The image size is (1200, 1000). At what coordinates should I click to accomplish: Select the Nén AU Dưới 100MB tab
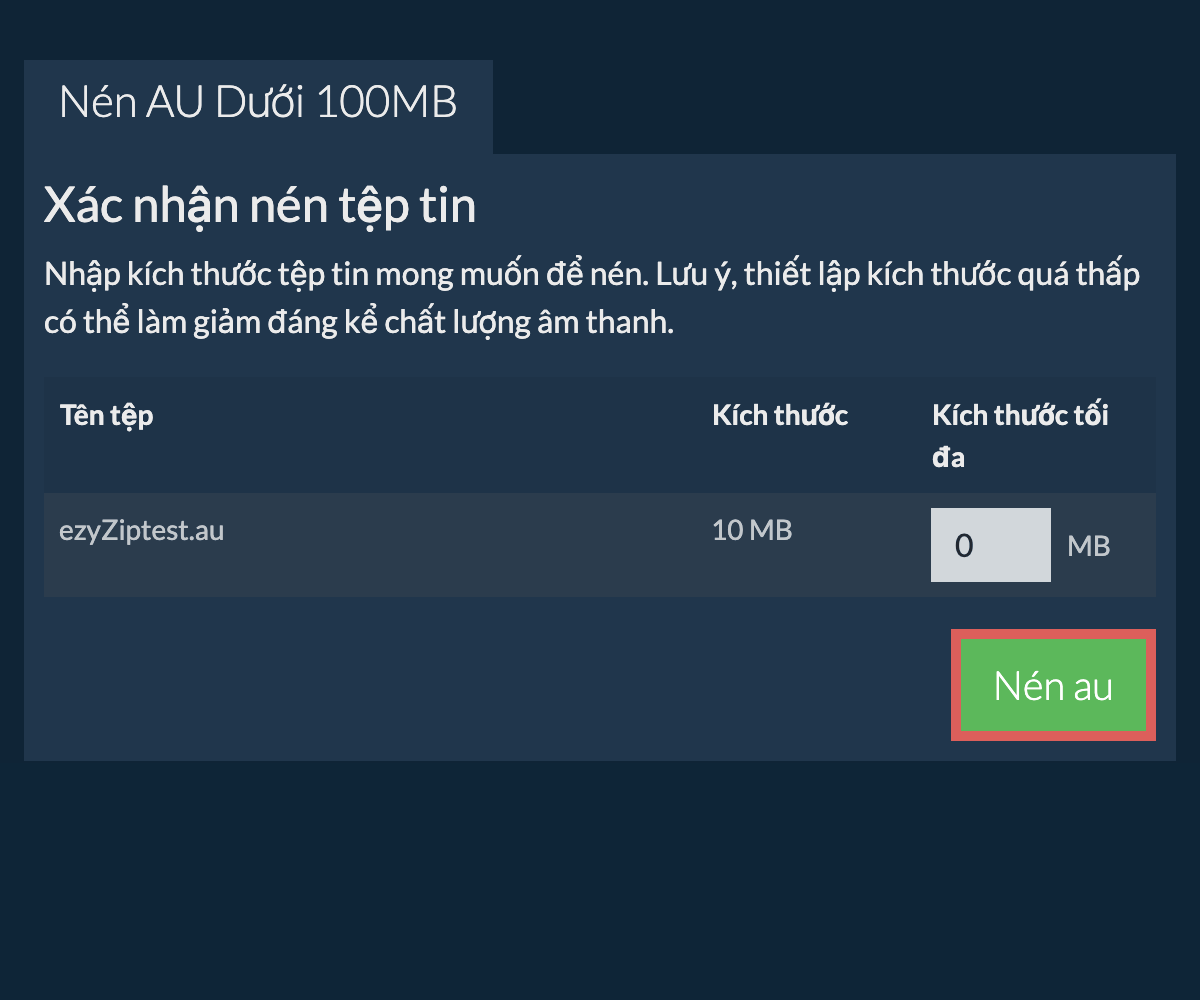(258, 103)
